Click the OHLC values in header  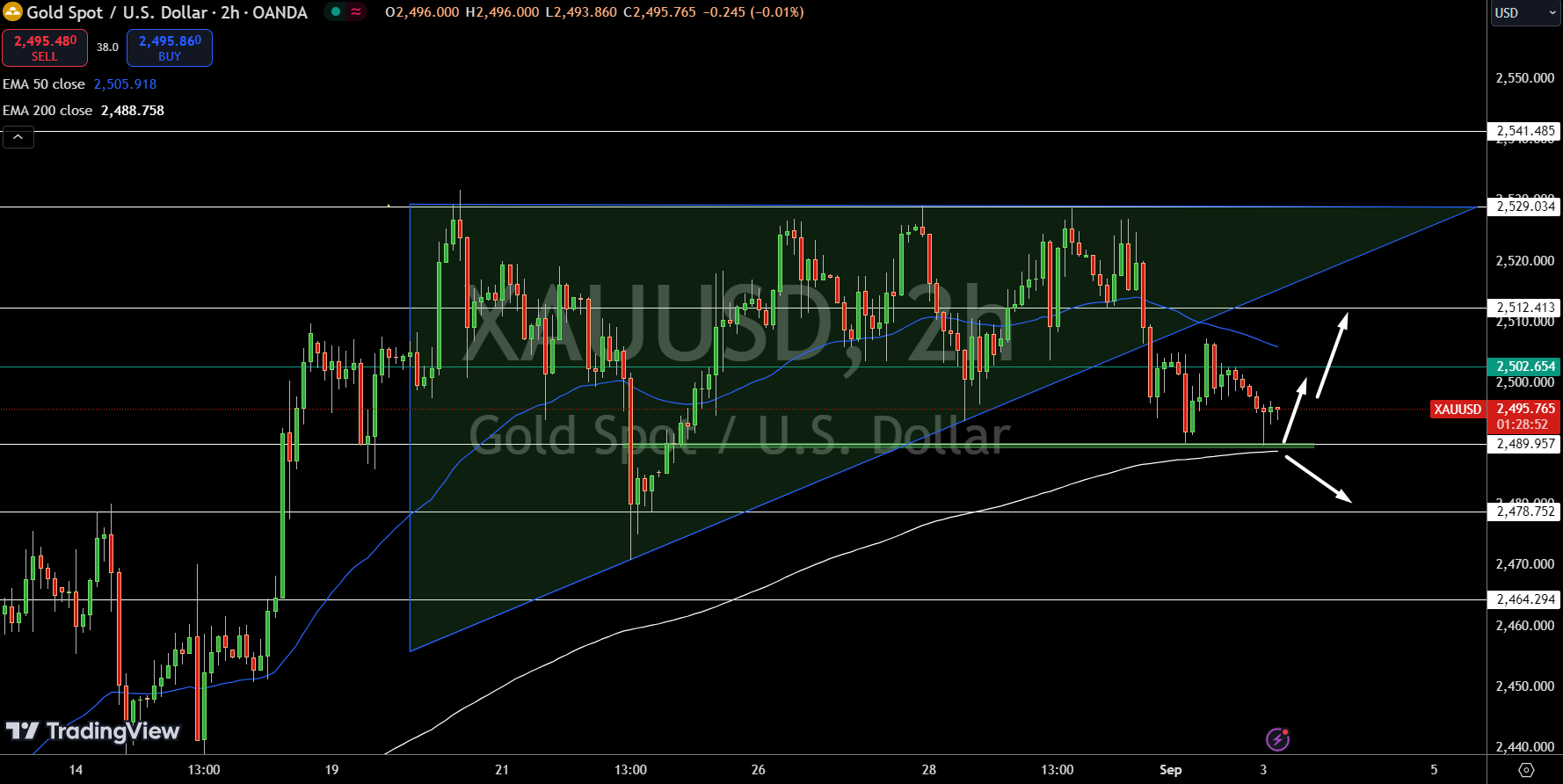(x=594, y=12)
